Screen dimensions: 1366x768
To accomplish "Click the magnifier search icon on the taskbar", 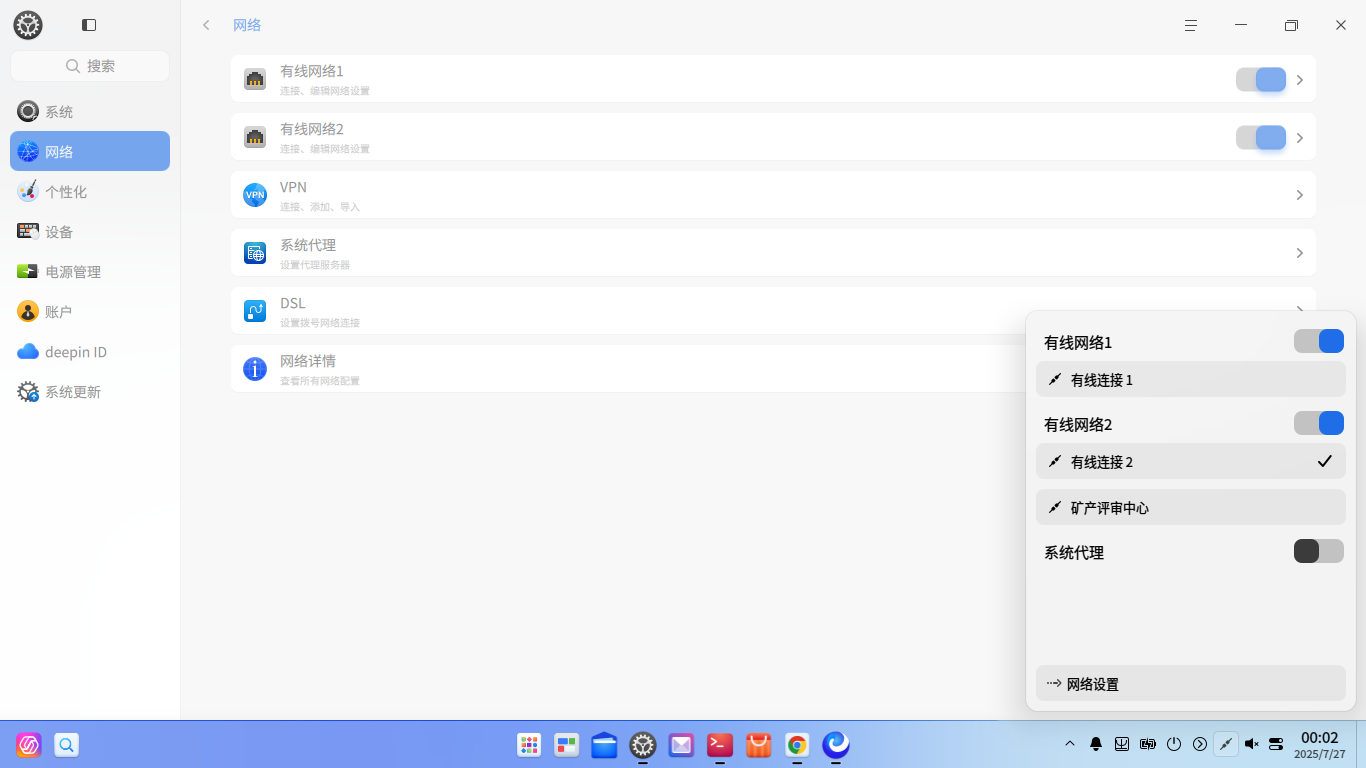I will tap(67, 745).
